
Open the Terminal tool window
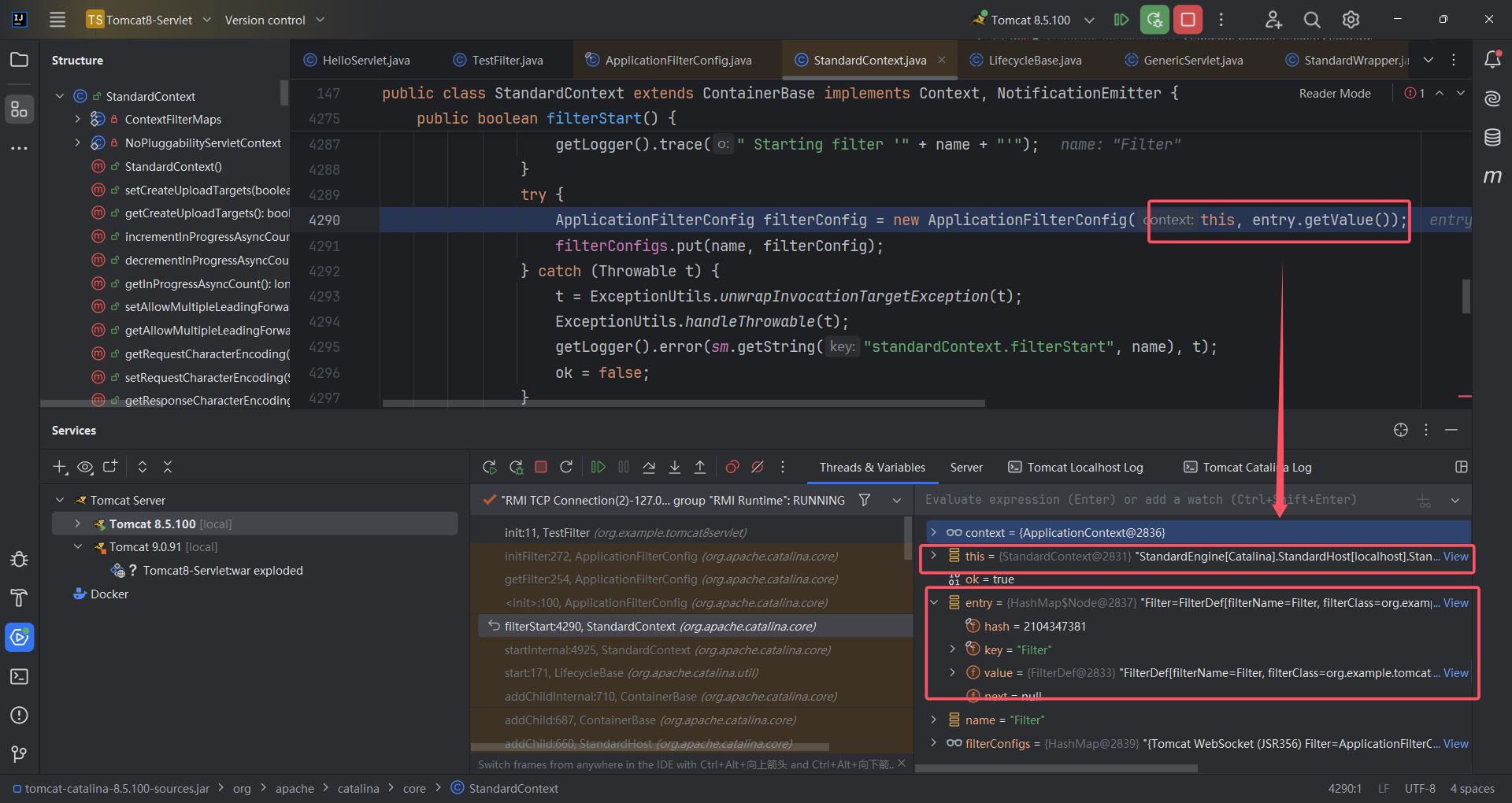[x=19, y=676]
